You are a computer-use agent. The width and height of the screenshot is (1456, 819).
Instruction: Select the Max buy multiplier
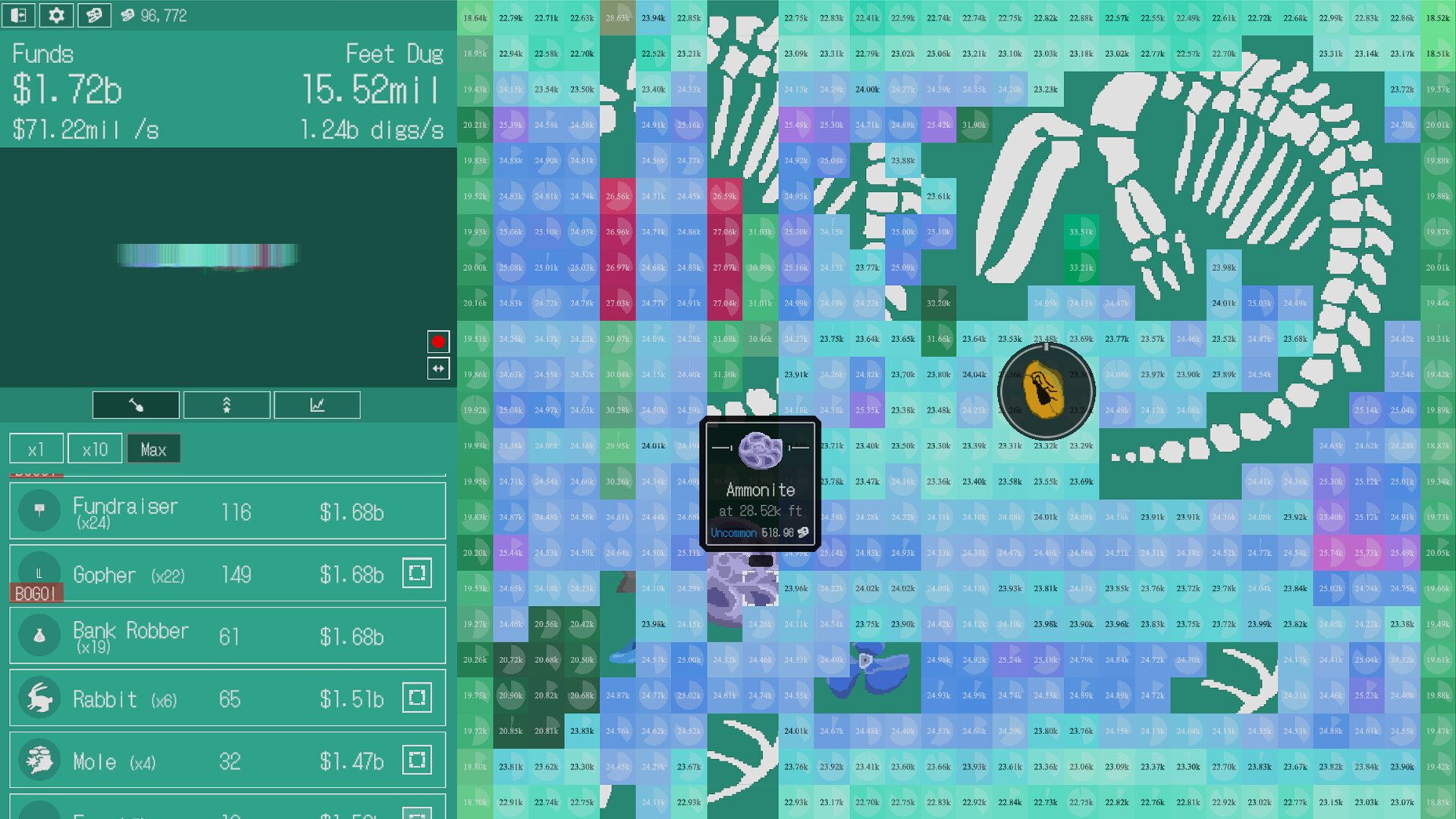tap(153, 448)
